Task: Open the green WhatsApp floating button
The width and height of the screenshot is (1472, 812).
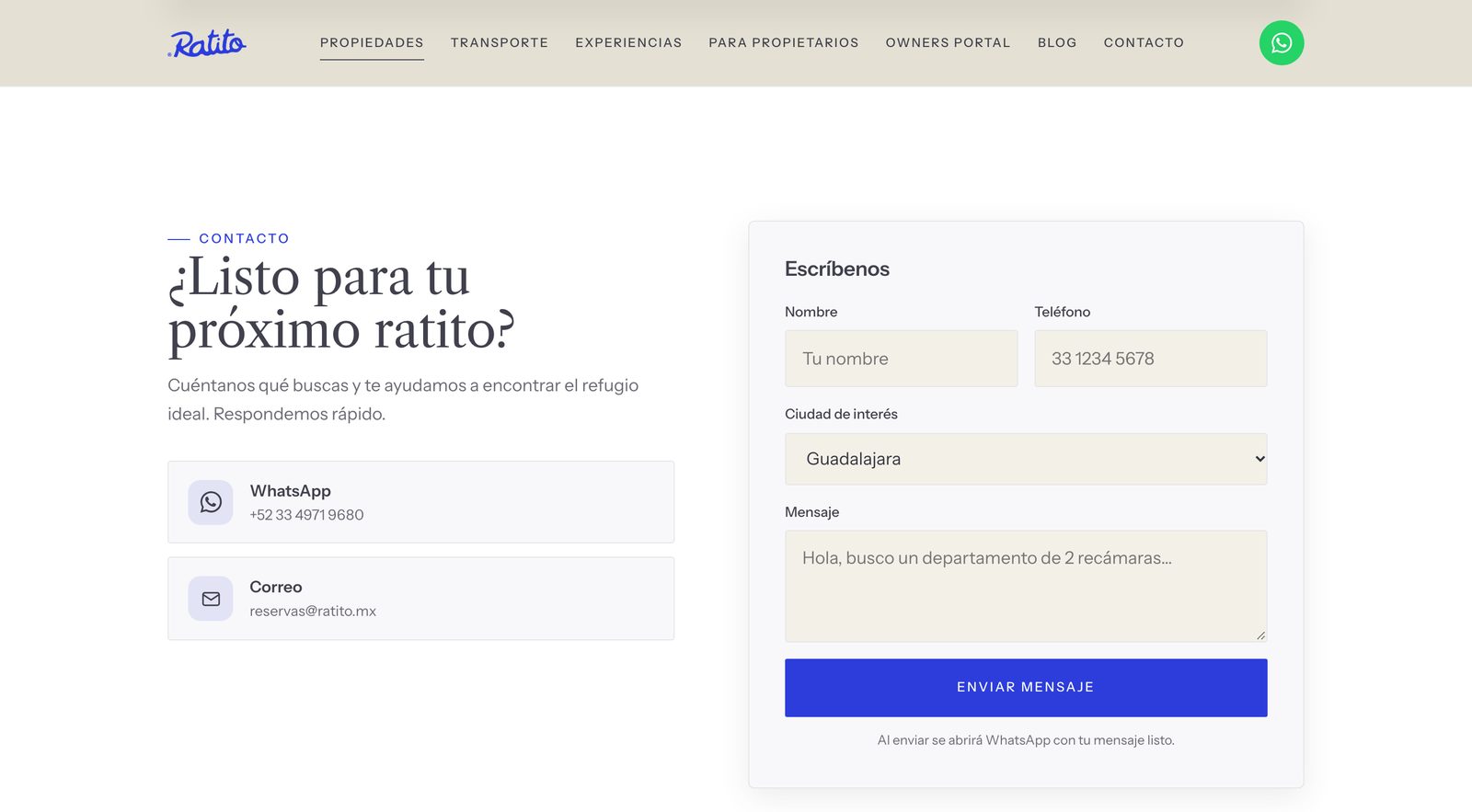Action: tap(1281, 43)
